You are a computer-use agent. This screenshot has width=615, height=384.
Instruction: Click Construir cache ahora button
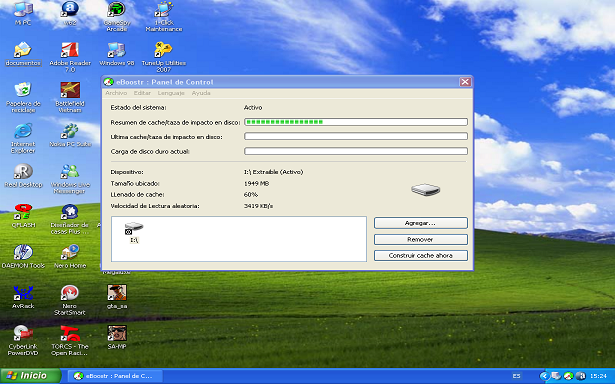click(x=420, y=255)
